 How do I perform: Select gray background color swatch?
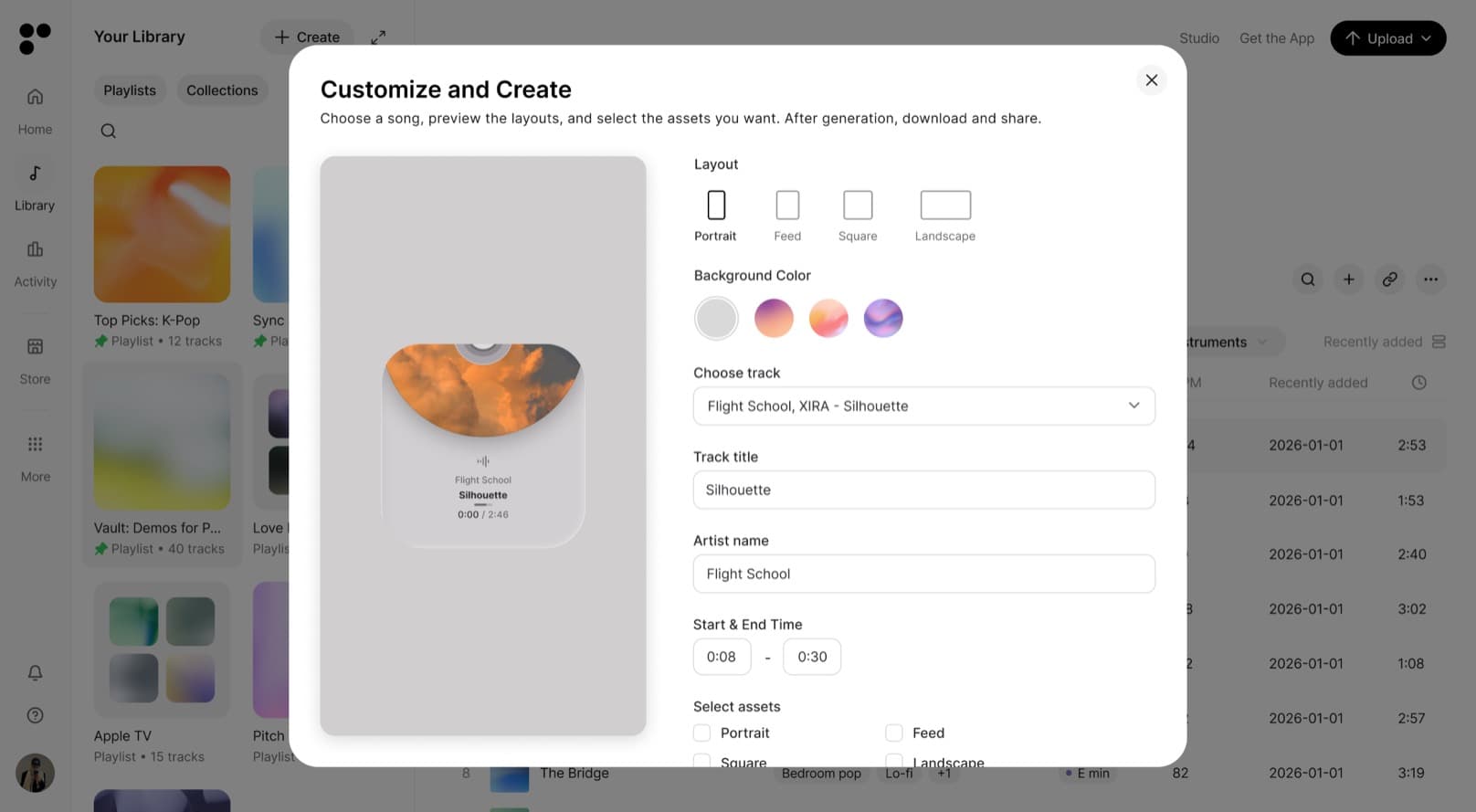tap(716, 318)
